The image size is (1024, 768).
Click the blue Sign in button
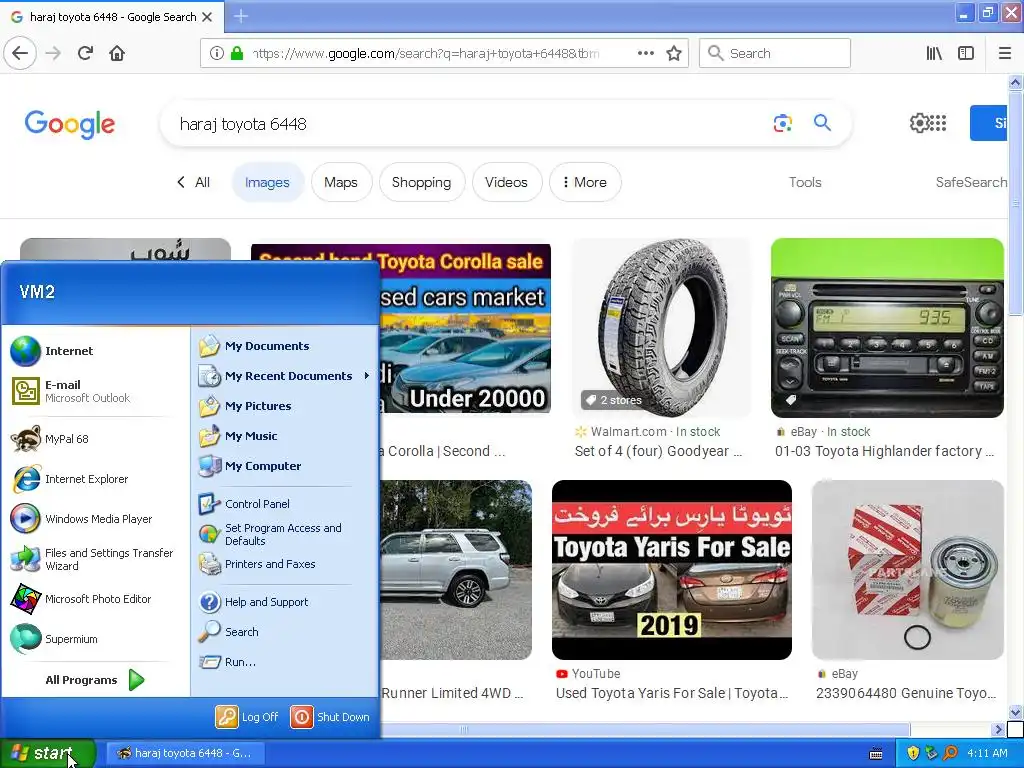click(988, 123)
